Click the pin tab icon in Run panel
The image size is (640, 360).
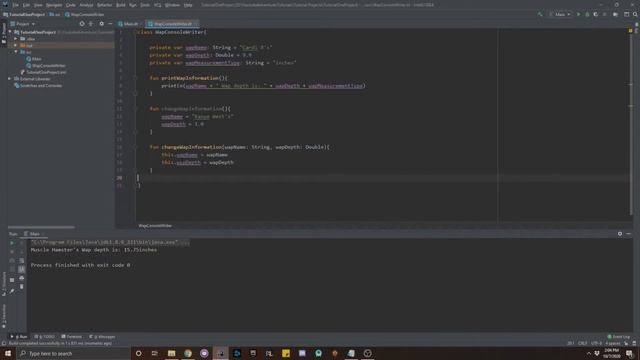pos(12,291)
